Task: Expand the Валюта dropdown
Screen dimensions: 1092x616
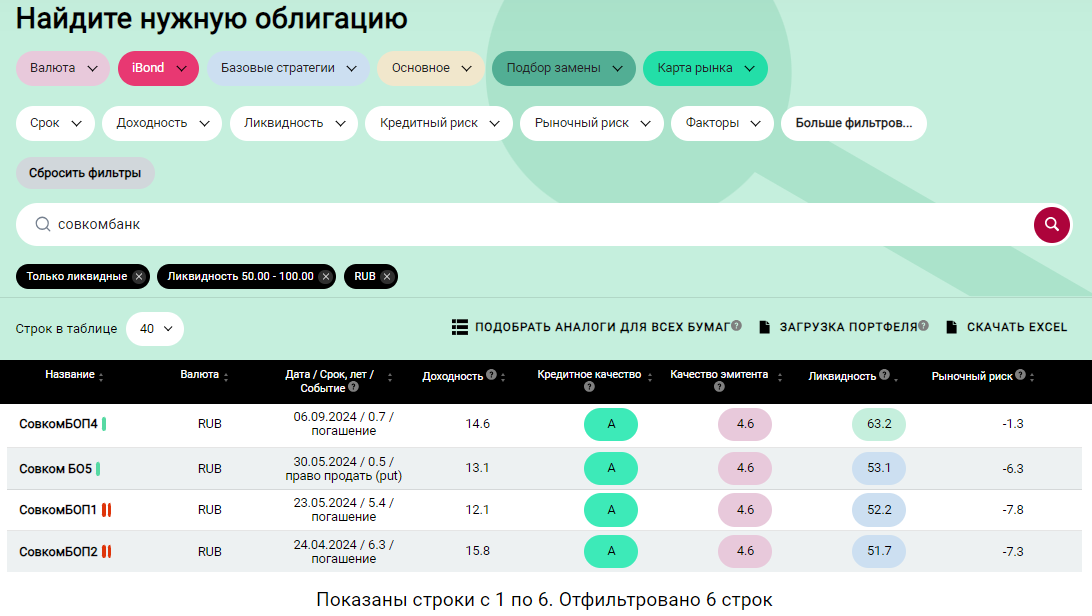Action: 63,68
